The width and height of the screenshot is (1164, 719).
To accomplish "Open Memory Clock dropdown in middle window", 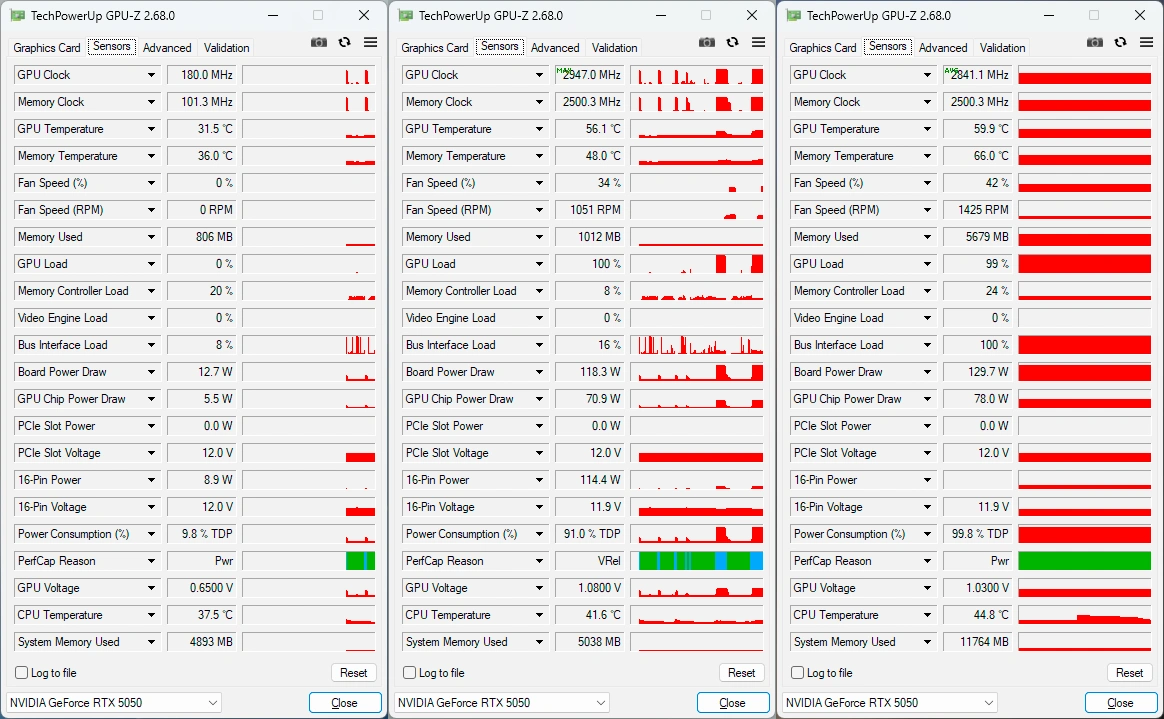I will coord(540,102).
